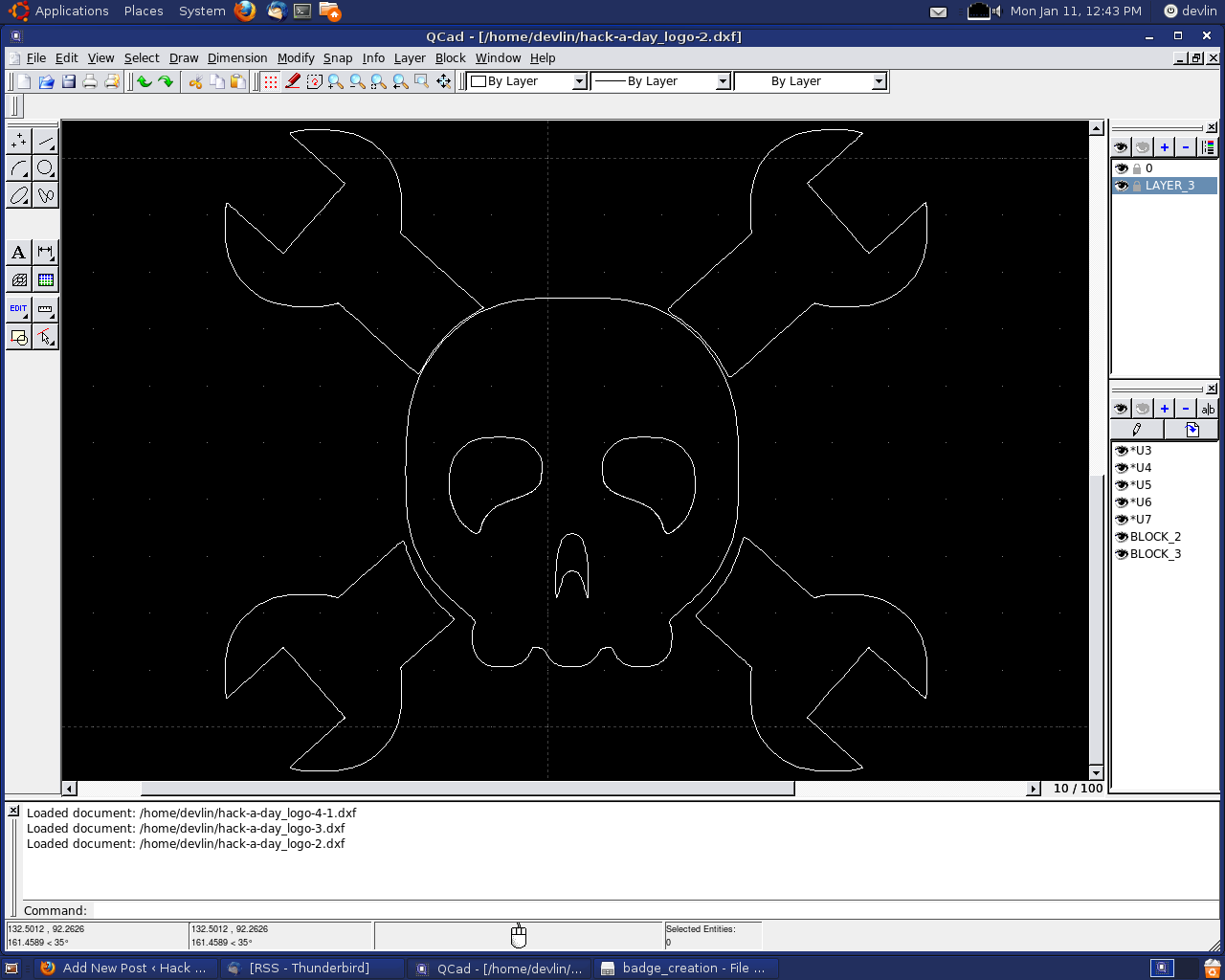Click the Zoom In magnifier icon
This screenshot has width=1225, height=980.
coord(336,82)
